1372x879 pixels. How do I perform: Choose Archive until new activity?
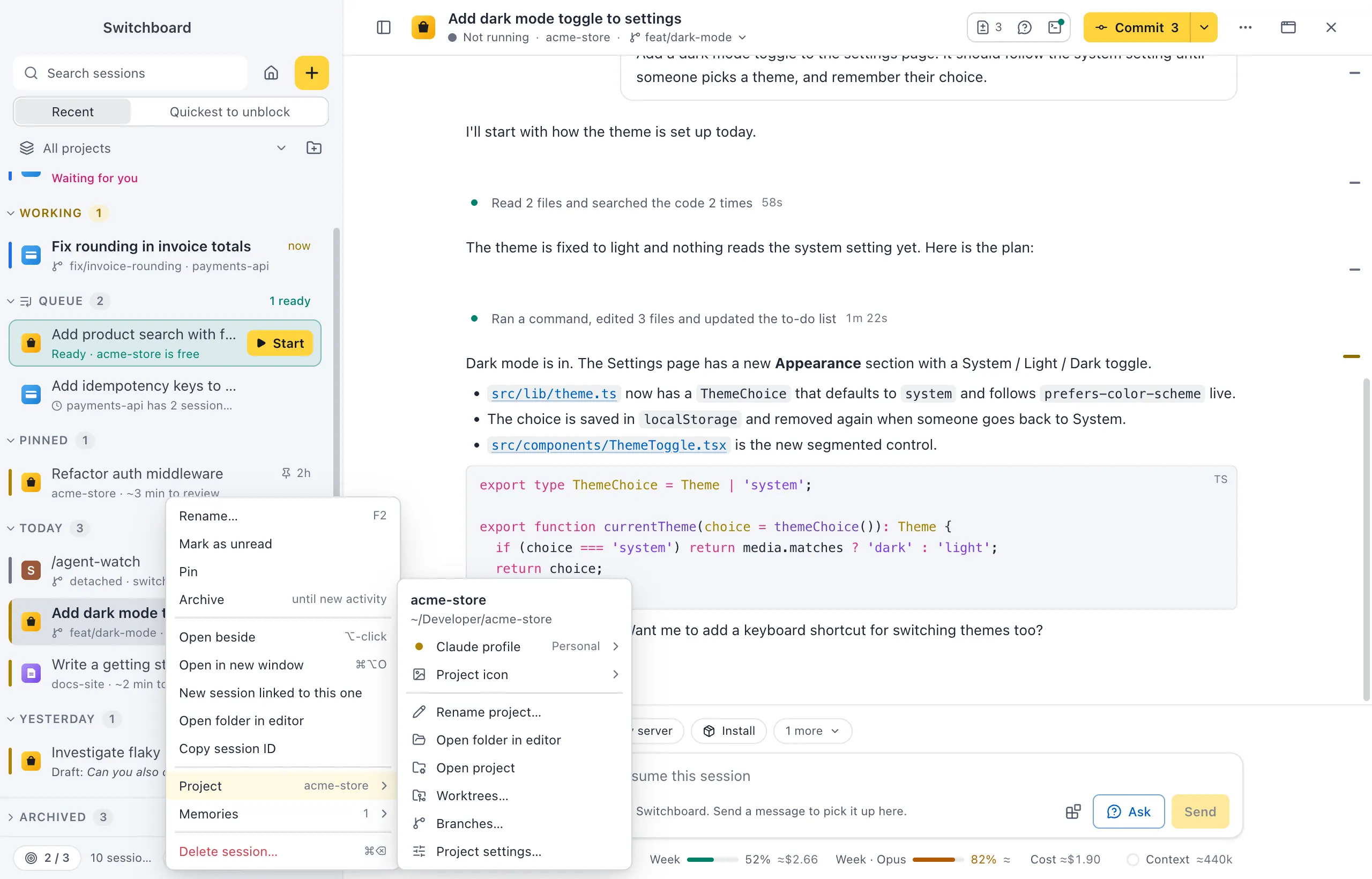pyautogui.click(x=282, y=599)
